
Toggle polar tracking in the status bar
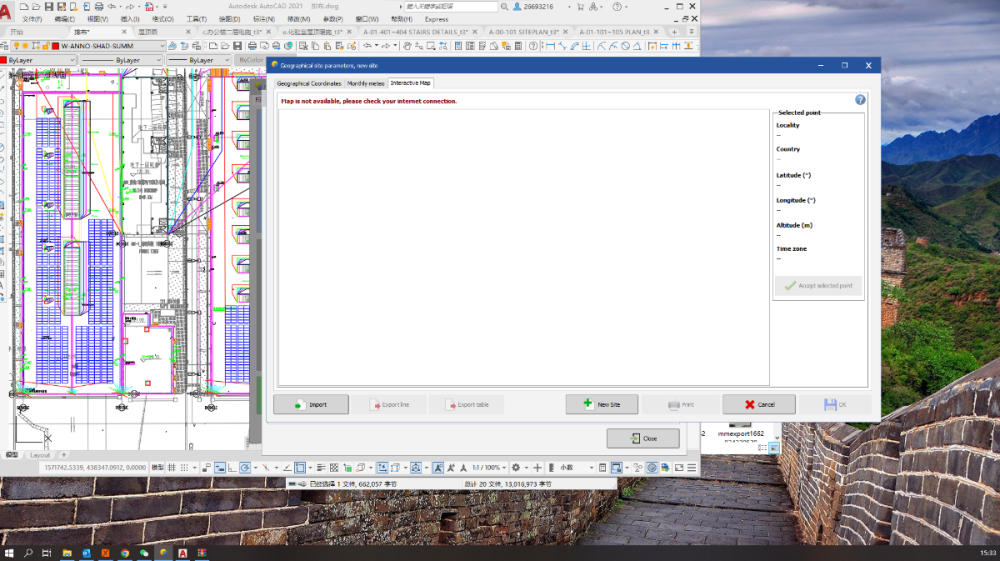[x=245, y=467]
